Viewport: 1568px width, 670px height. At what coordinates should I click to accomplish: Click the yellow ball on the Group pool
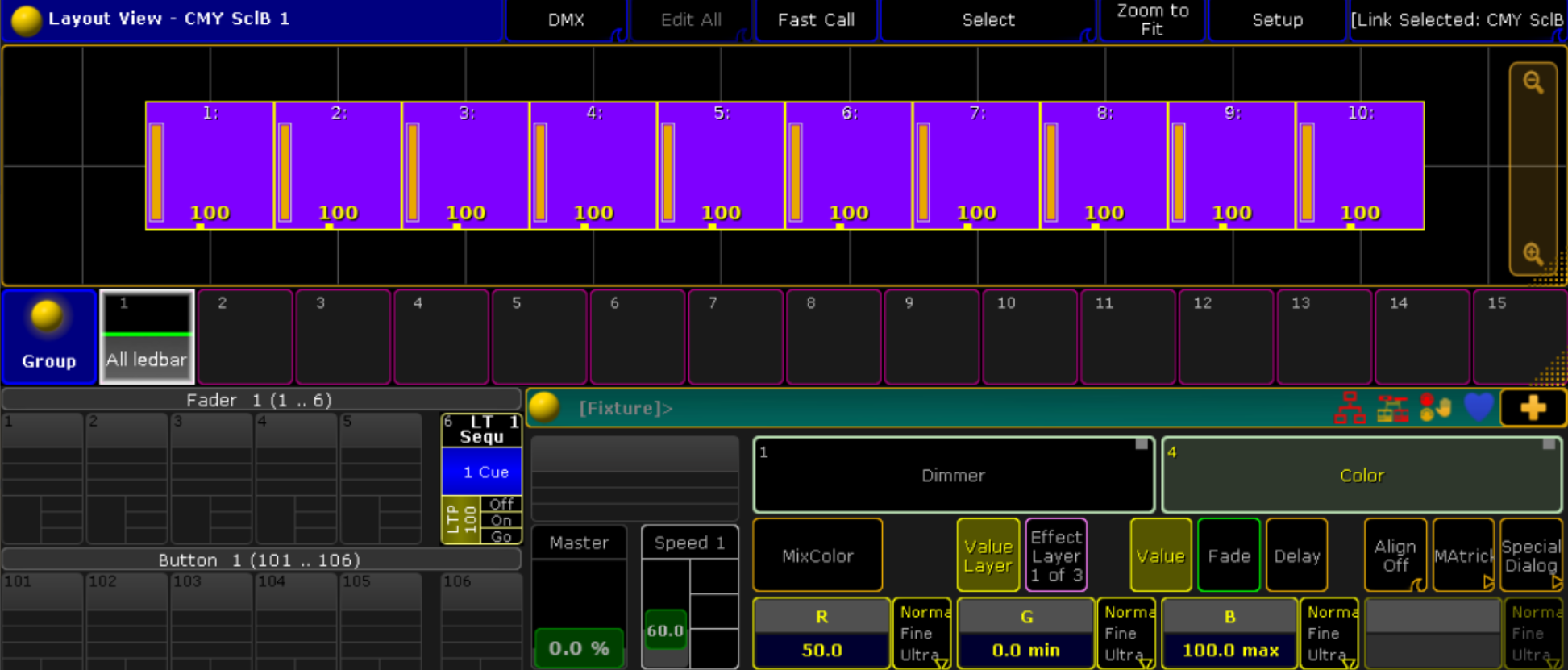tap(47, 317)
